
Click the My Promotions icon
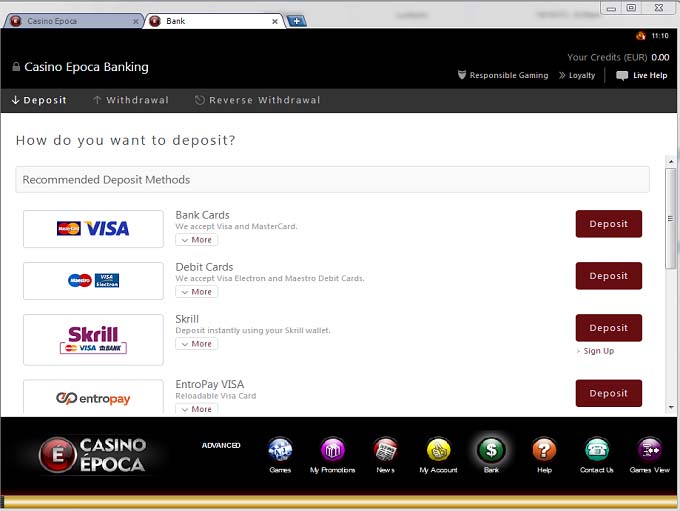click(x=332, y=450)
